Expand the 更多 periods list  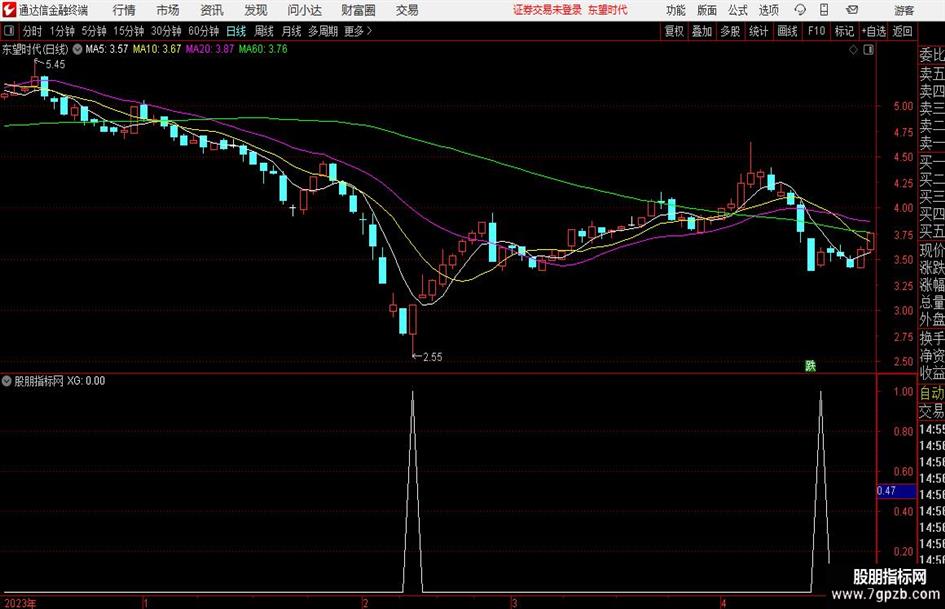tap(358, 31)
